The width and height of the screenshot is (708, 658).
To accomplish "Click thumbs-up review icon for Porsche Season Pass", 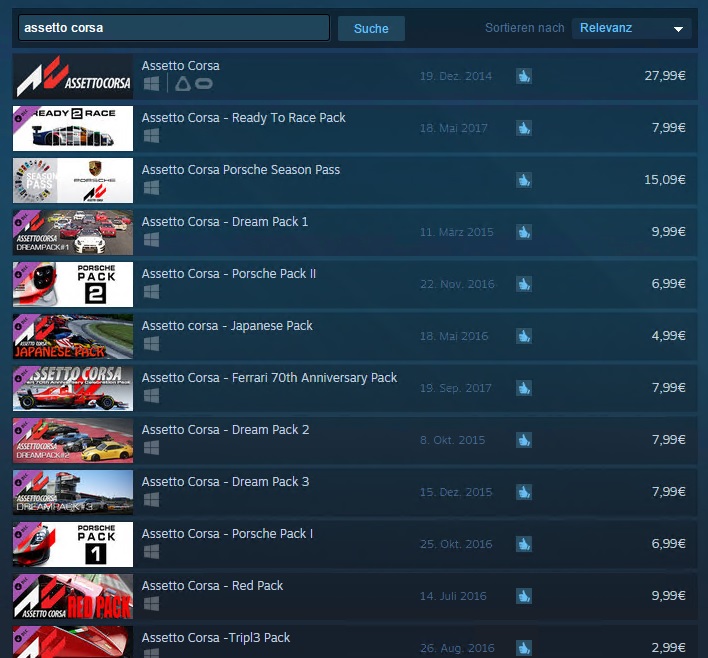I will click(524, 180).
